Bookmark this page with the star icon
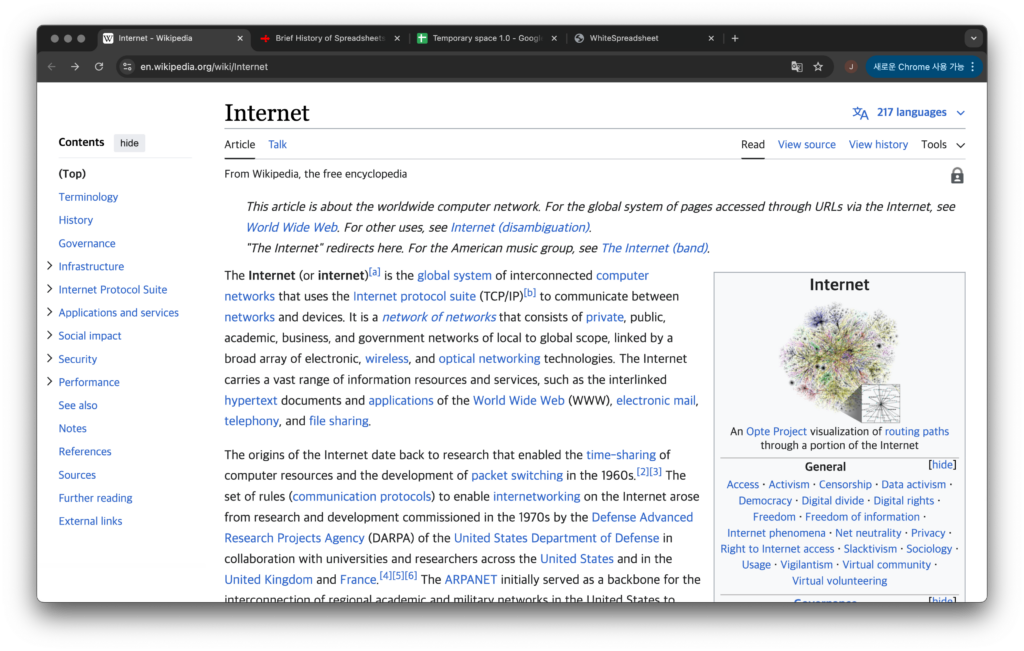The image size is (1024, 651). point(818,67)
